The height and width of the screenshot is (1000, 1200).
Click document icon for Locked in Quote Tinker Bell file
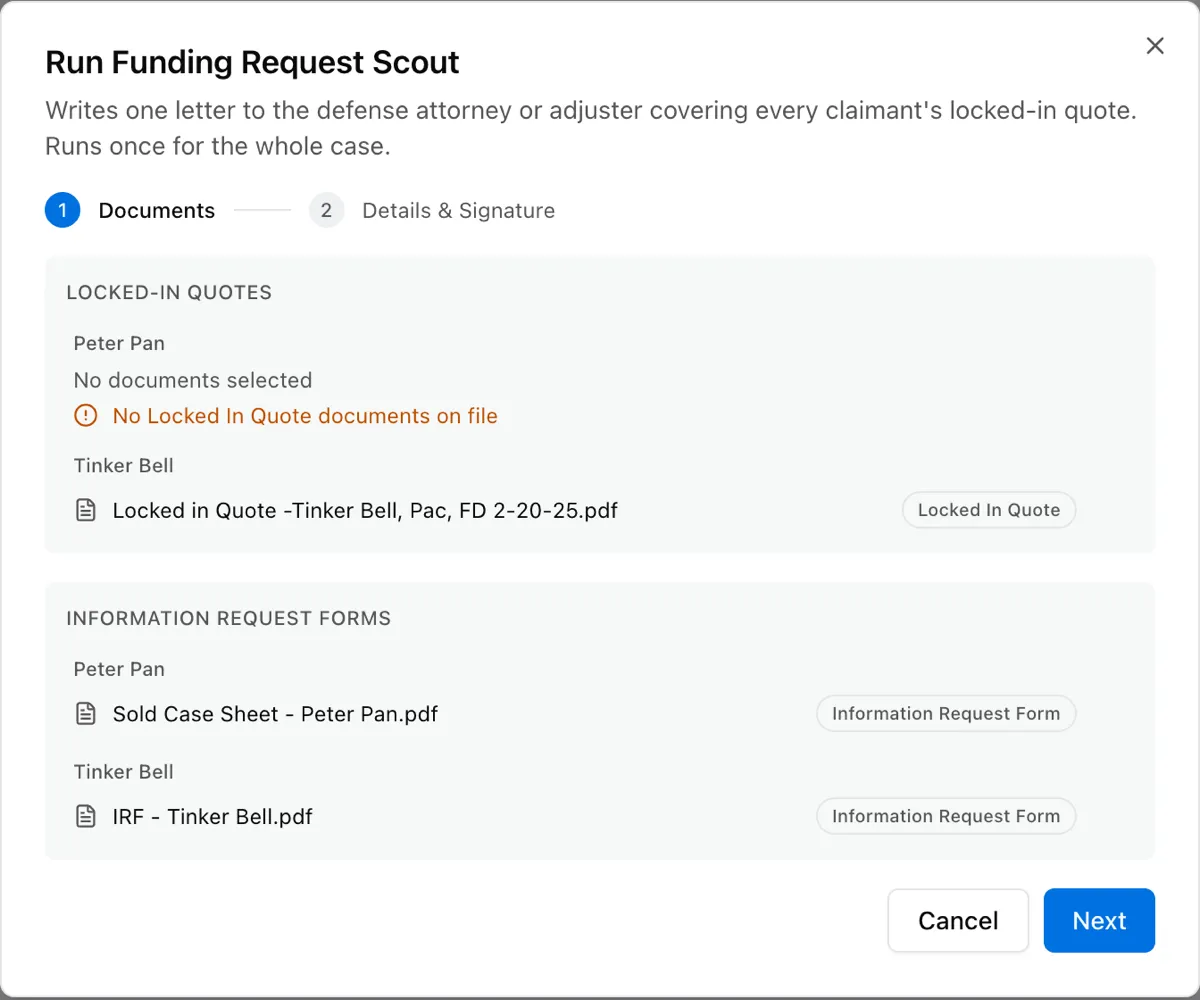87,510
